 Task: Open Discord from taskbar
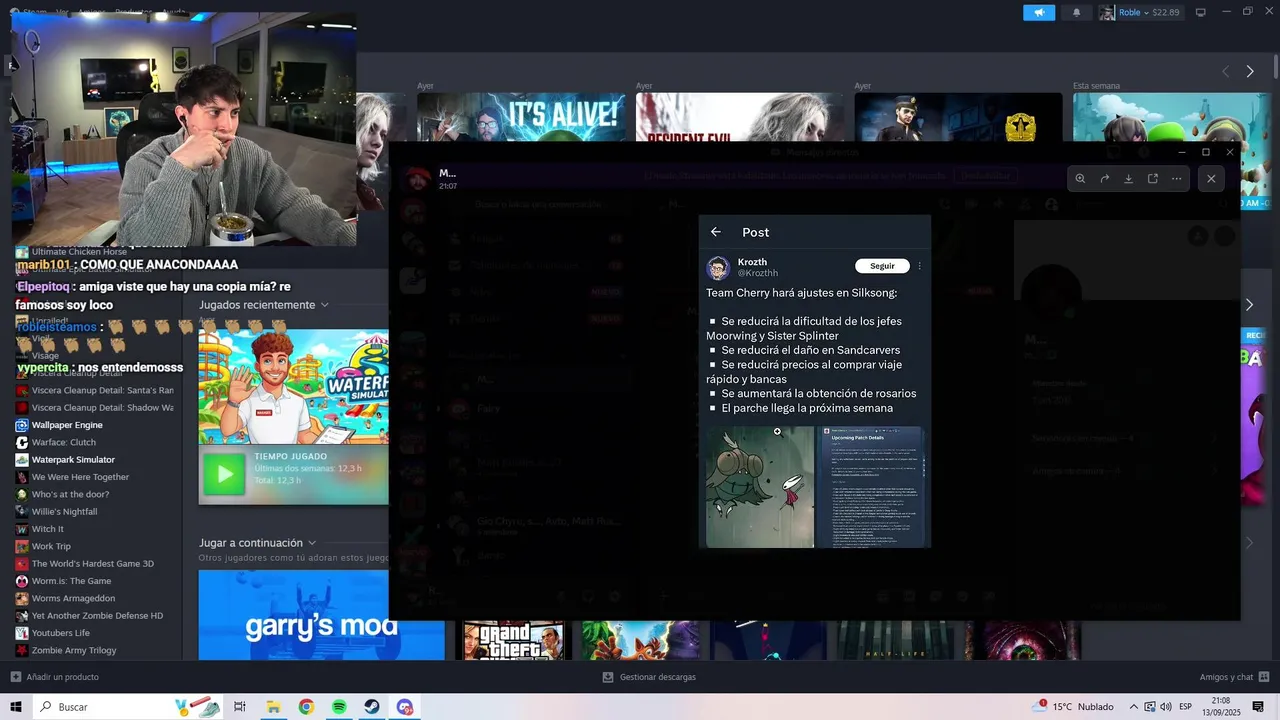tap(405, 707)
